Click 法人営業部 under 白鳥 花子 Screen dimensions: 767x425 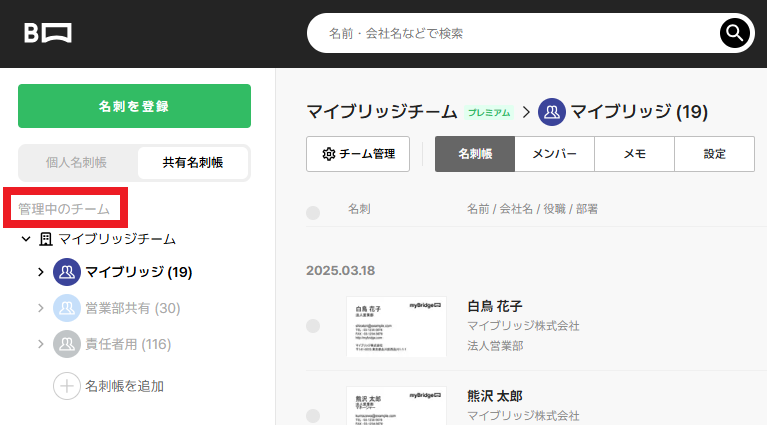tap(495, 346)
